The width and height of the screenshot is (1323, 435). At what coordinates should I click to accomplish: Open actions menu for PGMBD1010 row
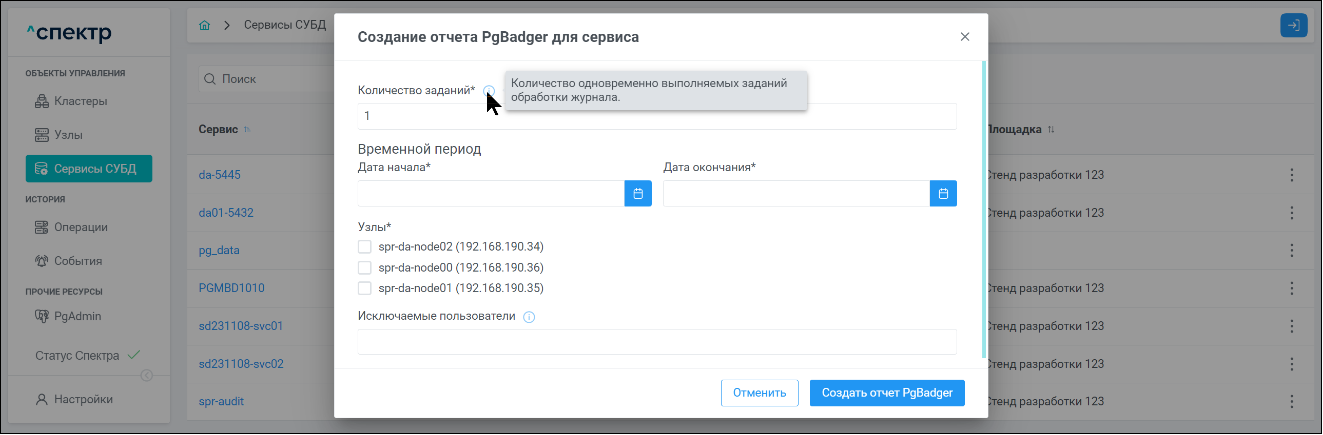[x=1291, y=288]
